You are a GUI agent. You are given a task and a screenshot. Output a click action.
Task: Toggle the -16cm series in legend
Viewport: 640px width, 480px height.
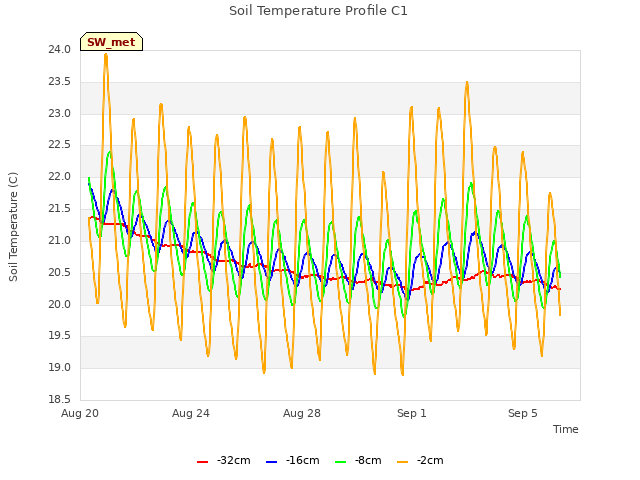[x=293, y=460]
